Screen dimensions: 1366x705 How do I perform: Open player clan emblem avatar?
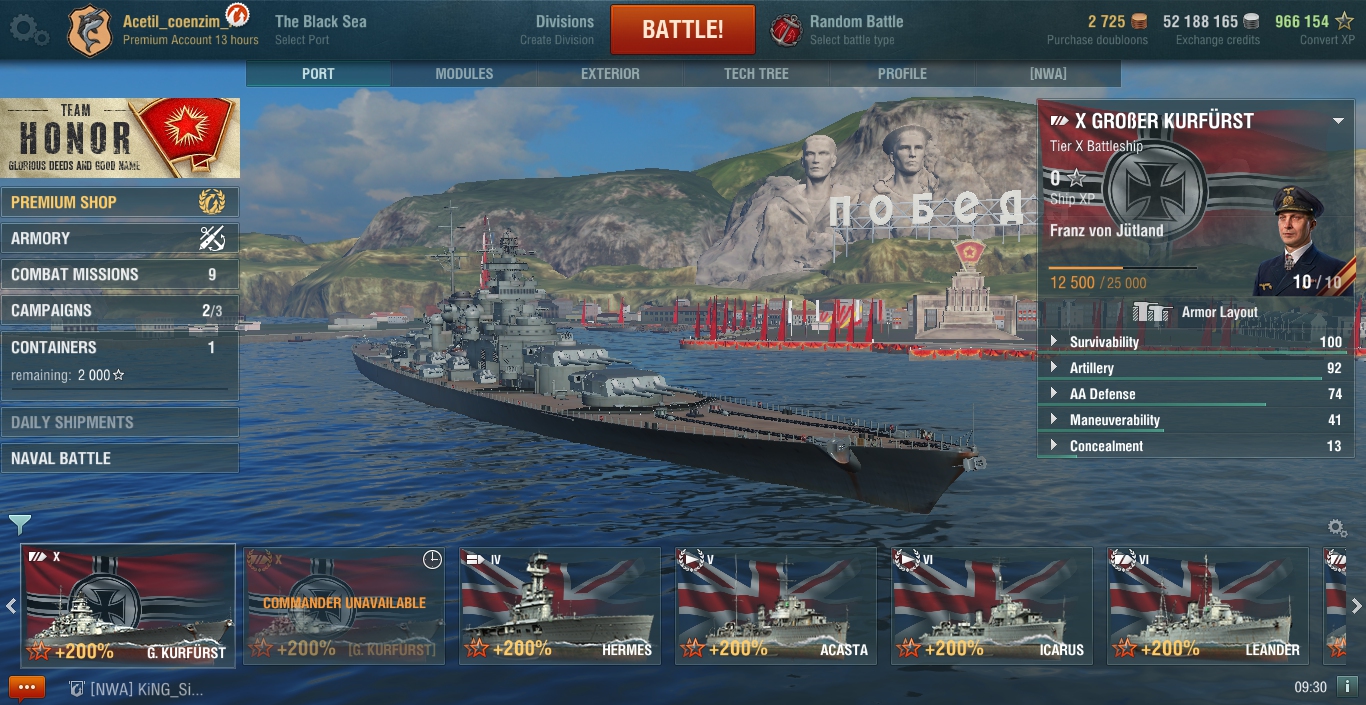point(89,30)
